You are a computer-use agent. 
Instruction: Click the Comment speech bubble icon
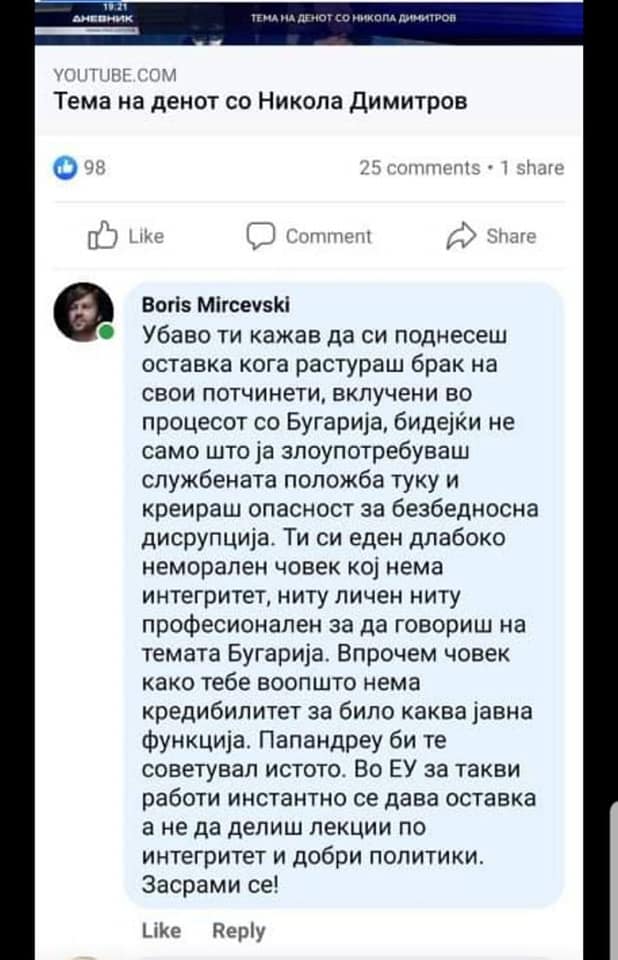coord(260,236)
